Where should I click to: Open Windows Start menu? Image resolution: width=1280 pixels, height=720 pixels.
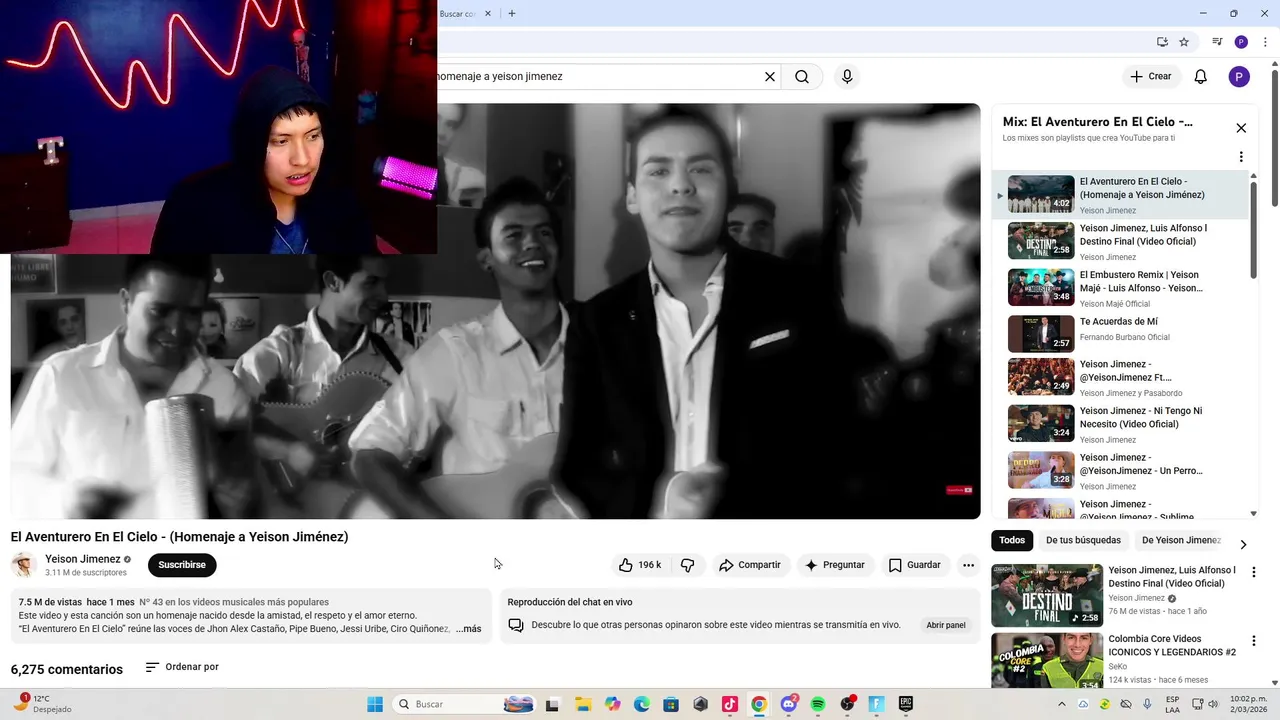tap(375, 704)
